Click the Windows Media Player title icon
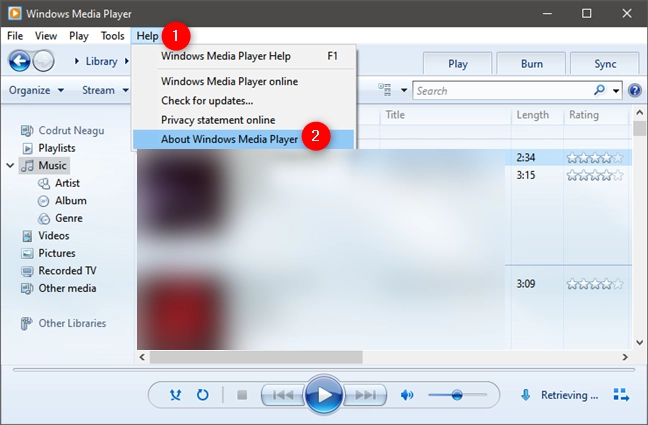 tap(14, 13)
